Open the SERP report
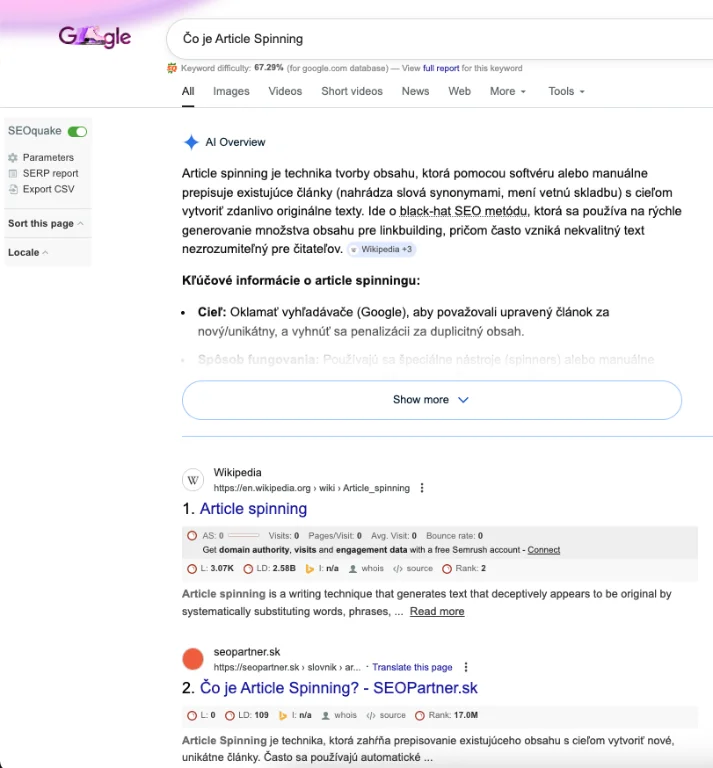This screenshot has width=713, height=768. [x=50, y=173]
